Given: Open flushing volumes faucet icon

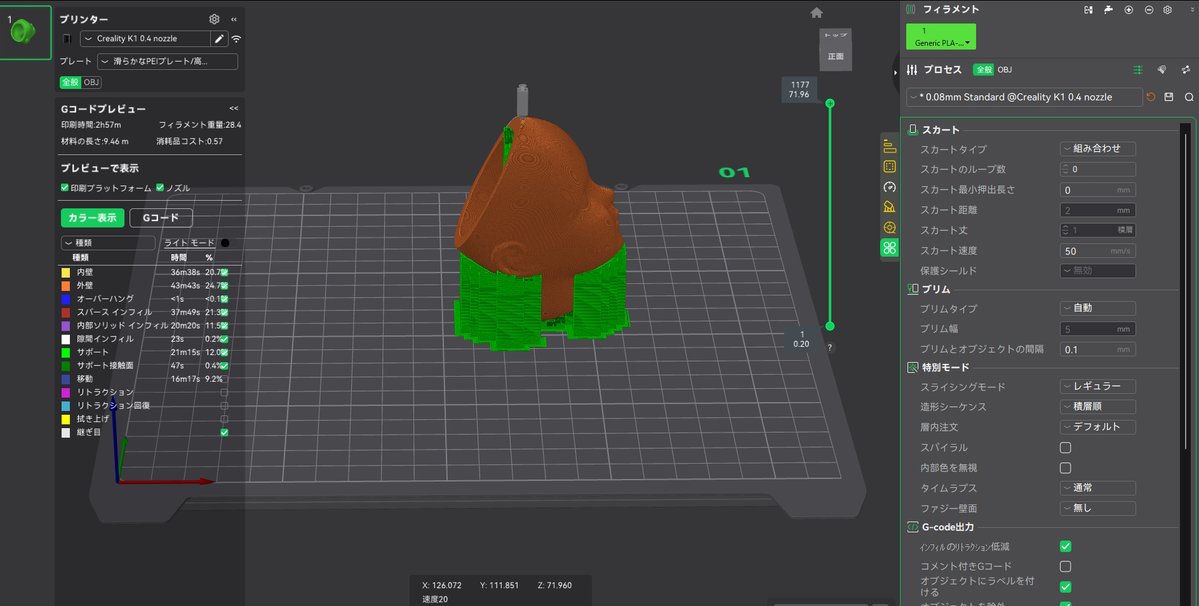Looking at the screenshot, I should (1108, 10).
